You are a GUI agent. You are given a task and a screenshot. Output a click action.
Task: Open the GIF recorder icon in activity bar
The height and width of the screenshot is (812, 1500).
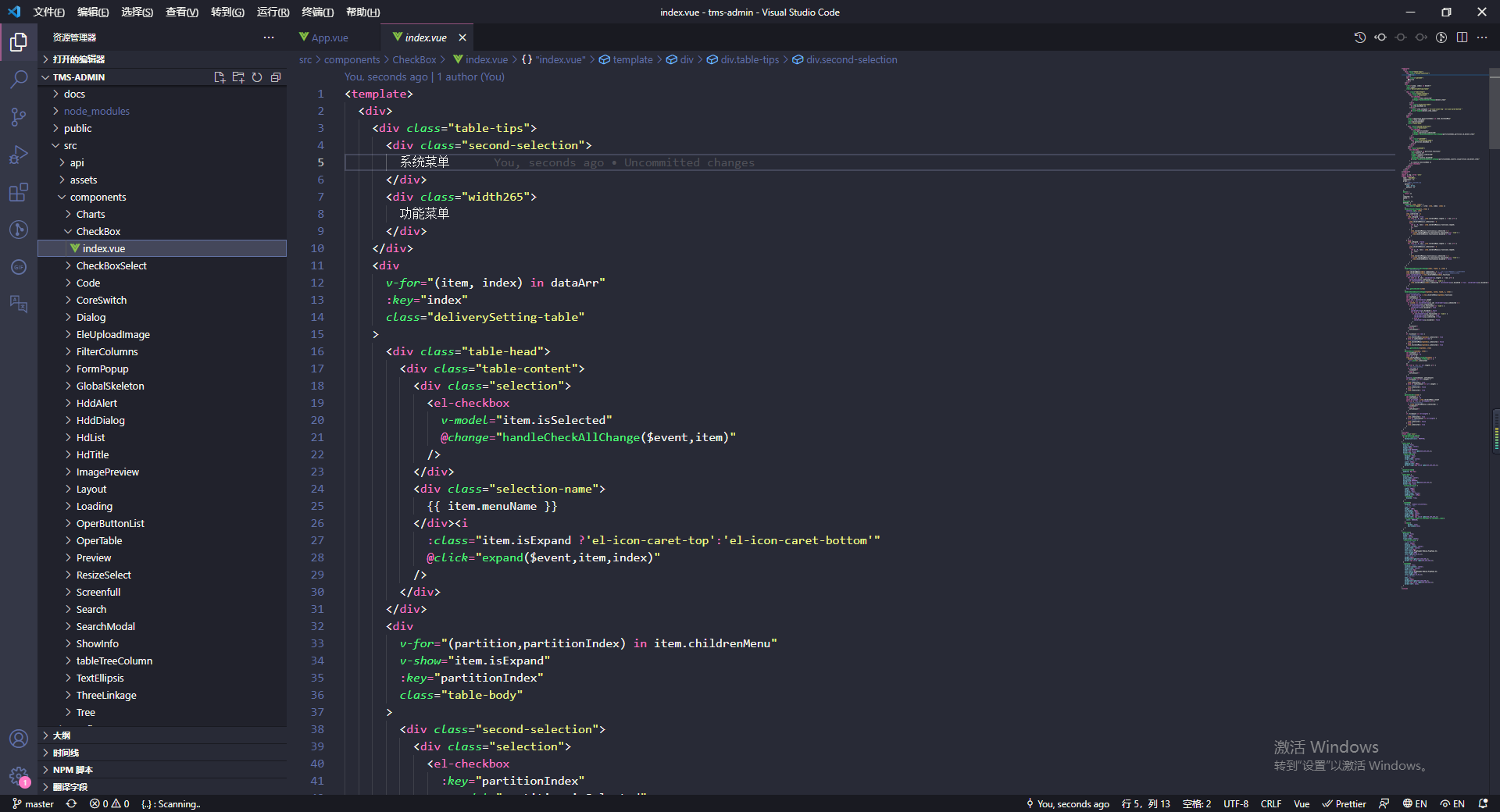tap(19, 267)
